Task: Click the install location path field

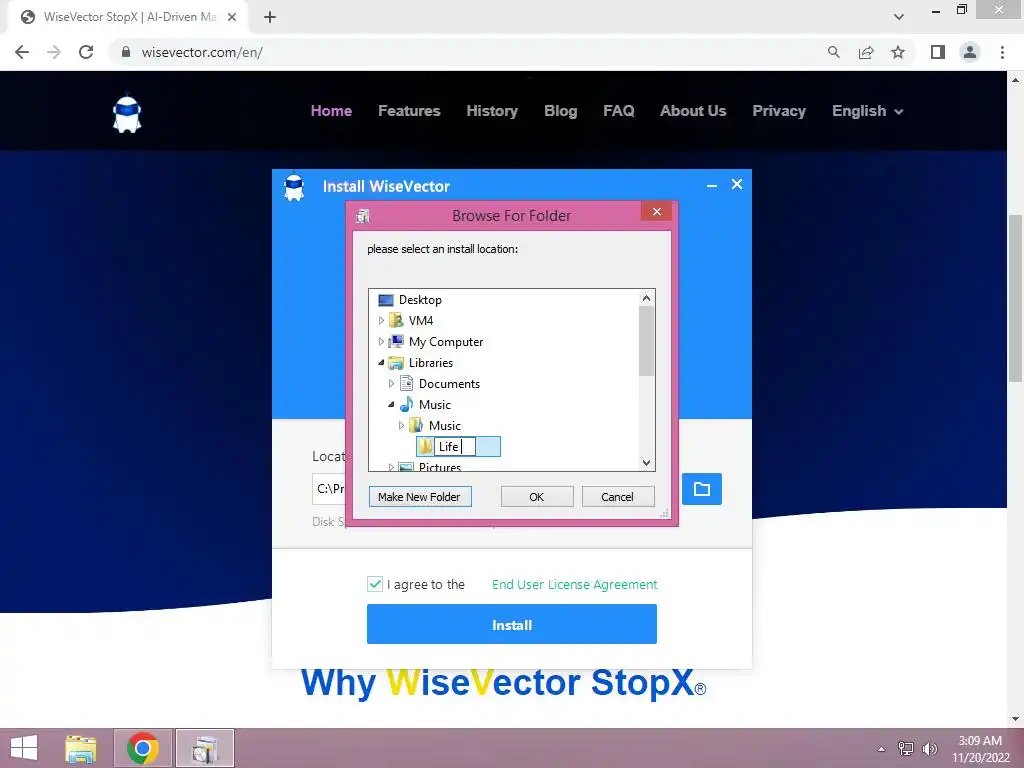Action: pyautogui.click(x=329, y=488)
